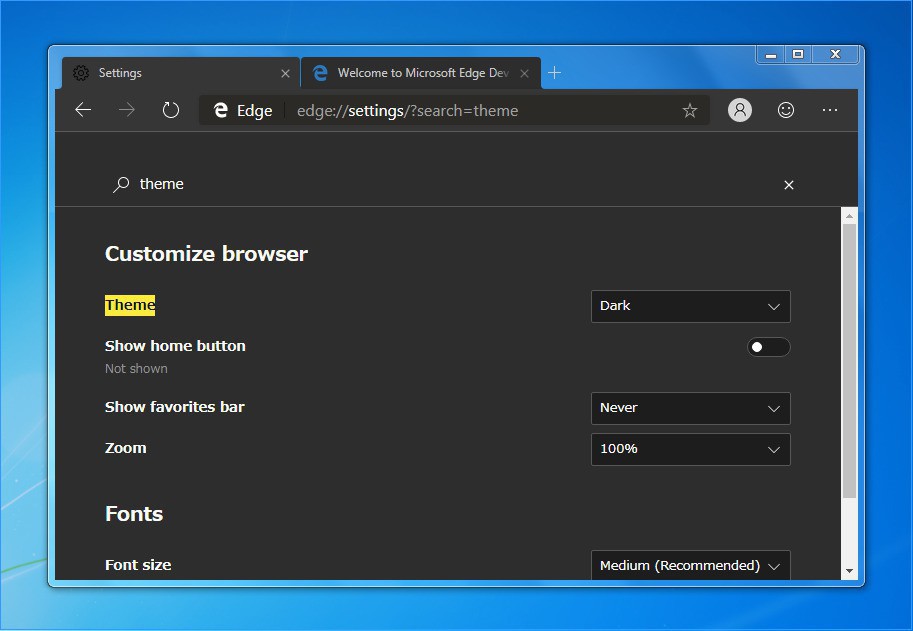Viewport: 913px width, 631px height.
Task: Expand the Show favorites bar dropdown
Action: pos(690,408)
